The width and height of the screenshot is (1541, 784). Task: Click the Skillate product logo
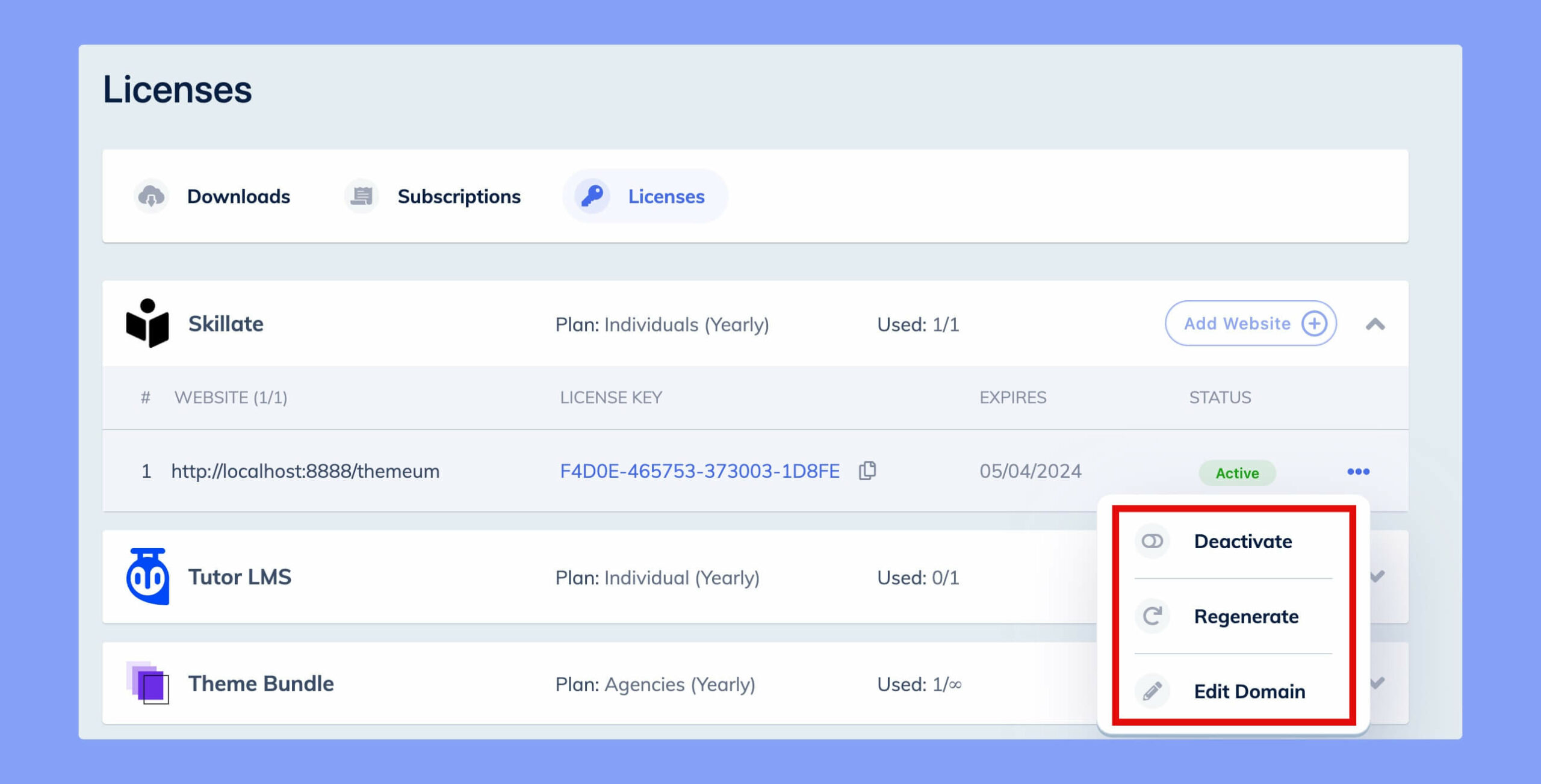147,323
